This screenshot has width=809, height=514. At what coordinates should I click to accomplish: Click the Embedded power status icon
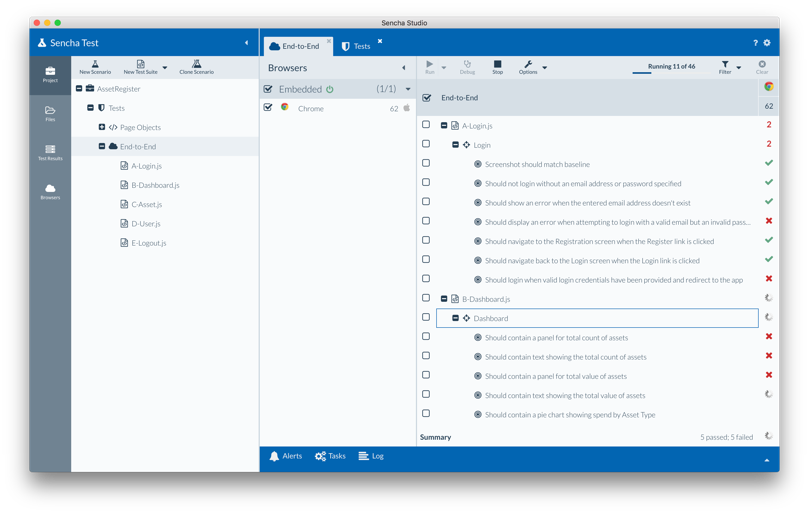point(330,89)
